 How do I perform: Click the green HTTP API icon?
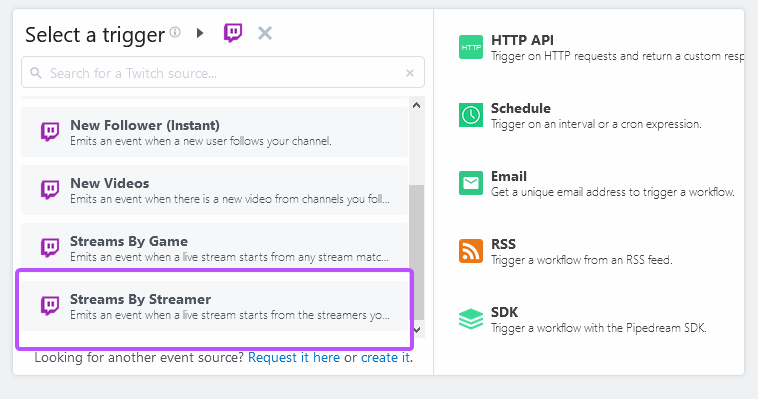[x=471, y=47]
